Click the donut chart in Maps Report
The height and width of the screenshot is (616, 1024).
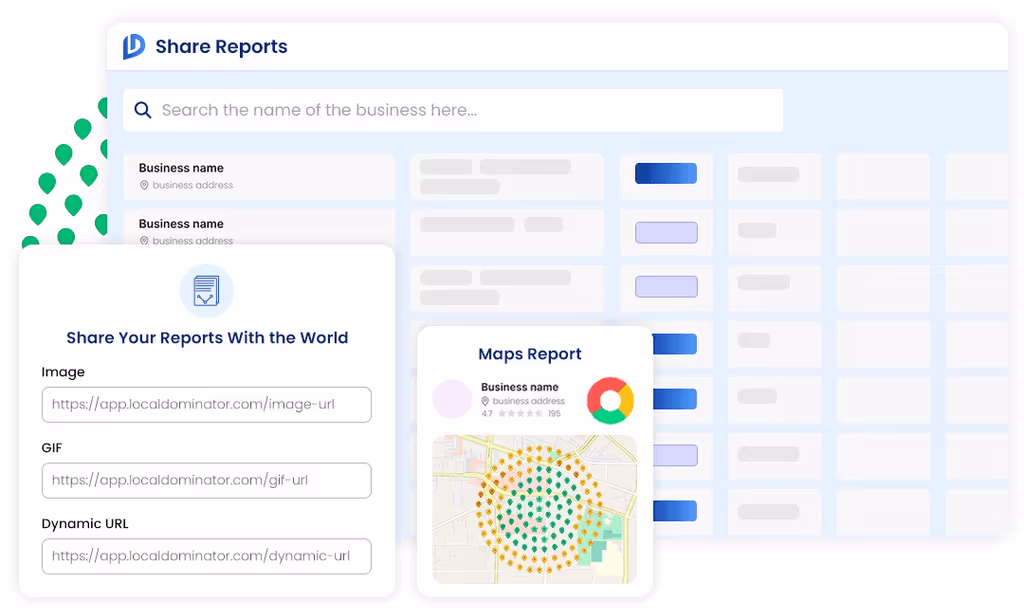point(610,400)
